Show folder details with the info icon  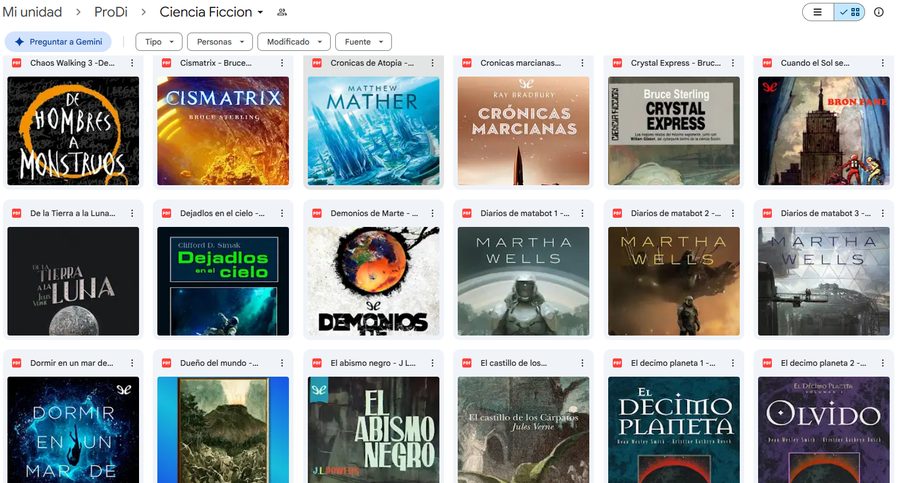tap(879, 12)
